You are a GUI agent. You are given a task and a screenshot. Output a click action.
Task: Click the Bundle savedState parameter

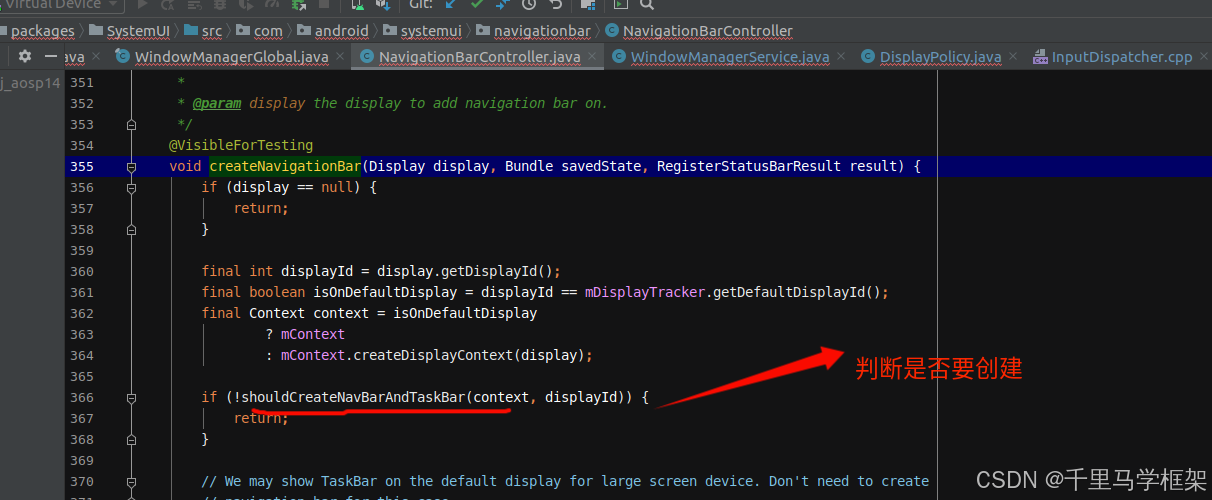click(x=572, y=166)
